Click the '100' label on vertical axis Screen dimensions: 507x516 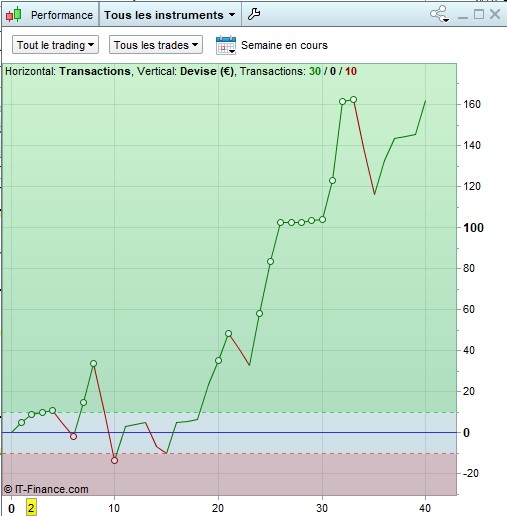(x=473, y=228)
